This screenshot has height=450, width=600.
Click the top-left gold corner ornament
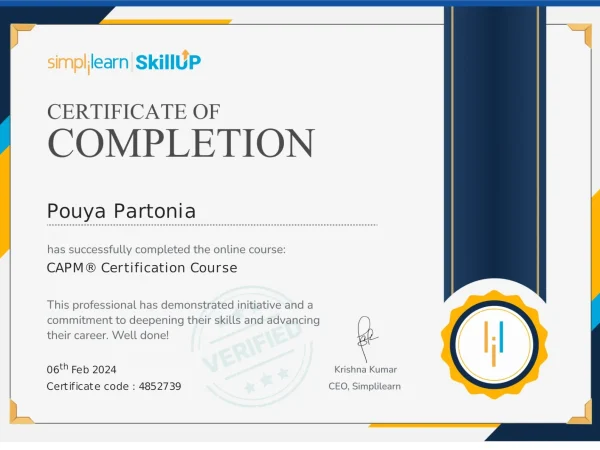point(22,36)
